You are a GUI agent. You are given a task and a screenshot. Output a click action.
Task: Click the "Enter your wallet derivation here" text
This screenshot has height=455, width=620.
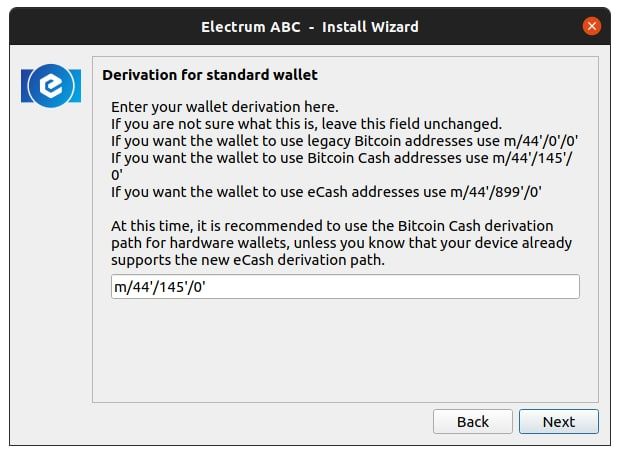point(224,106)
